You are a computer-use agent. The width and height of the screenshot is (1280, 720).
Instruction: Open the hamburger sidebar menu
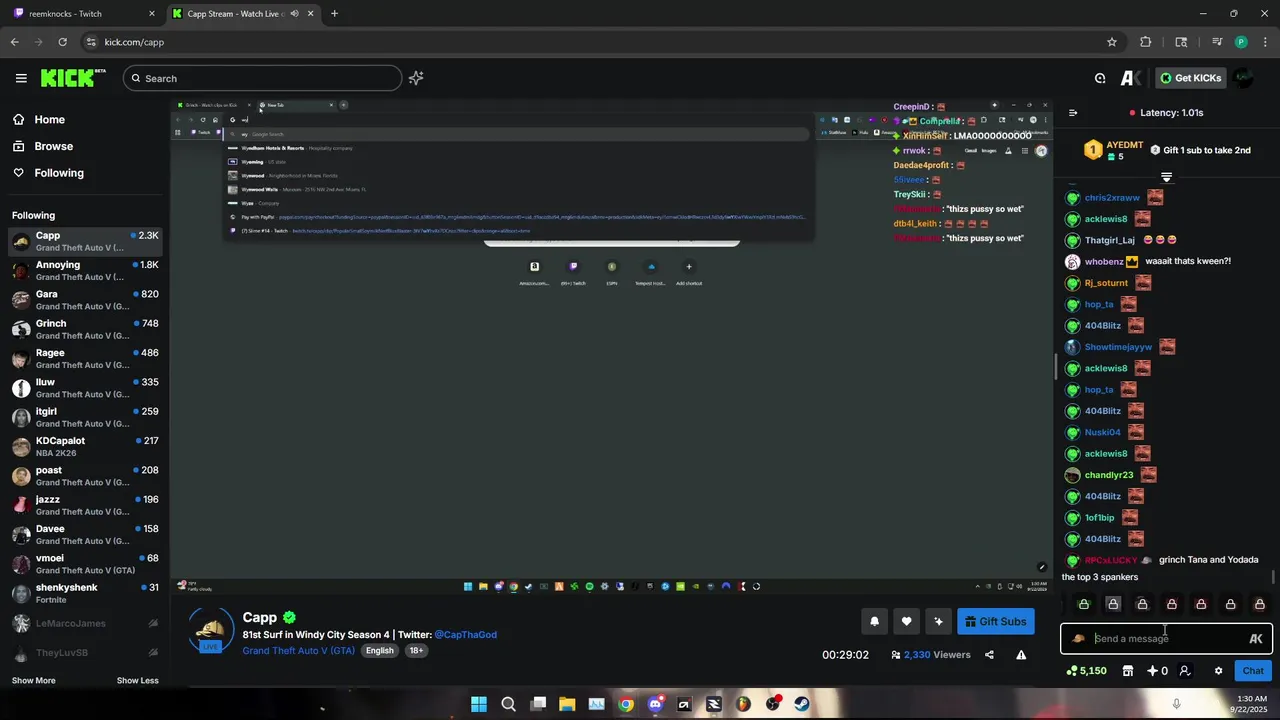[x=21, y=78]
